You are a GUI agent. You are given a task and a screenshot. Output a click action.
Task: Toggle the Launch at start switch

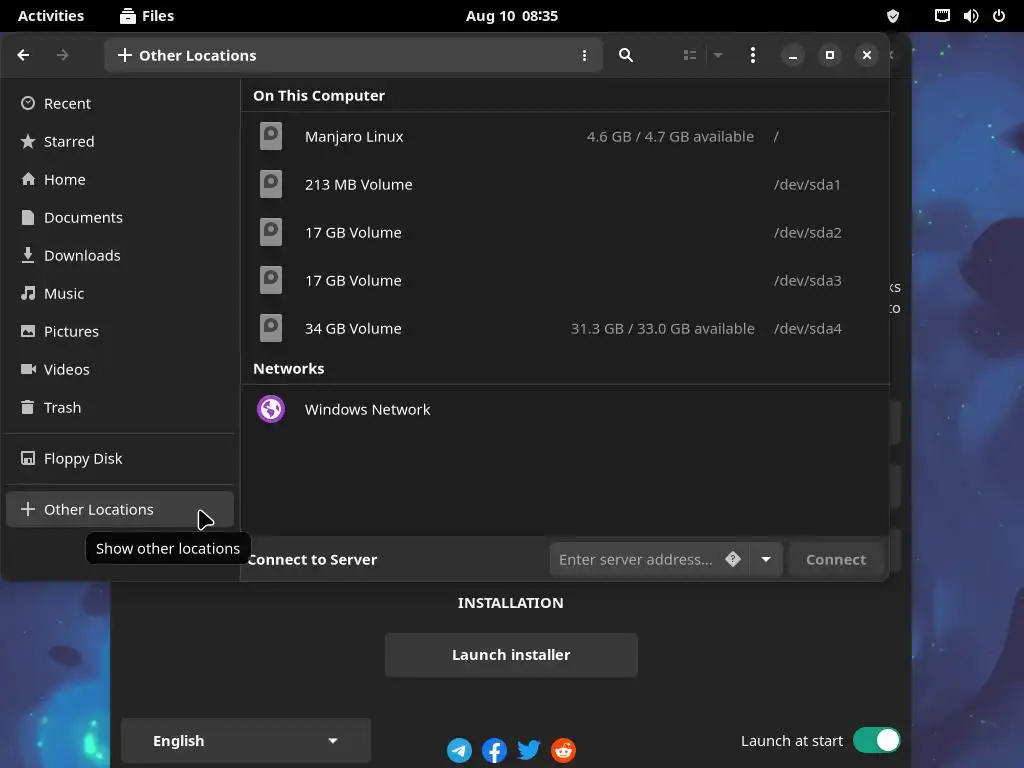876,741
